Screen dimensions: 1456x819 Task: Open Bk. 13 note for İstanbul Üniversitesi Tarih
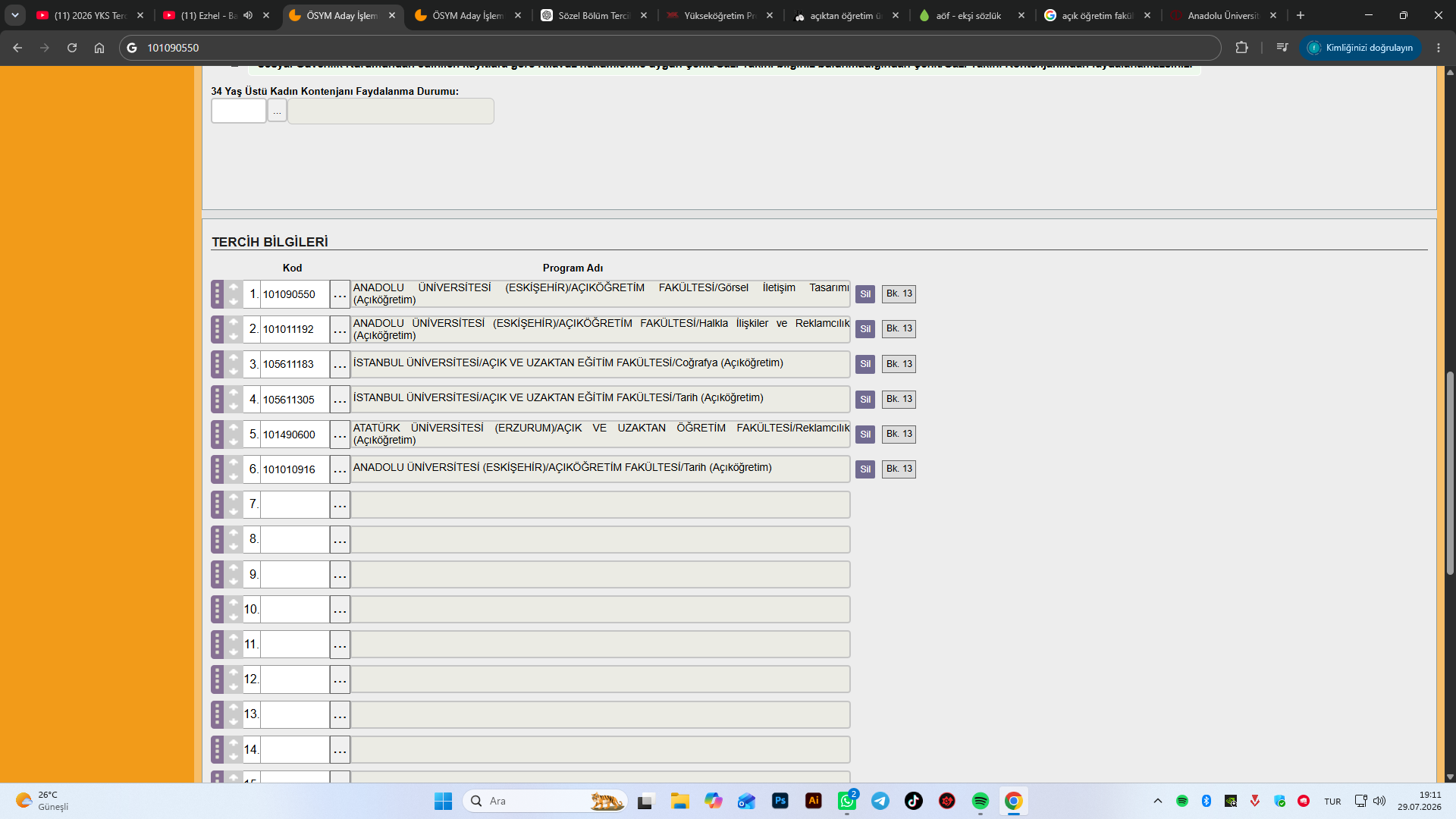click(x=899, y=399)
